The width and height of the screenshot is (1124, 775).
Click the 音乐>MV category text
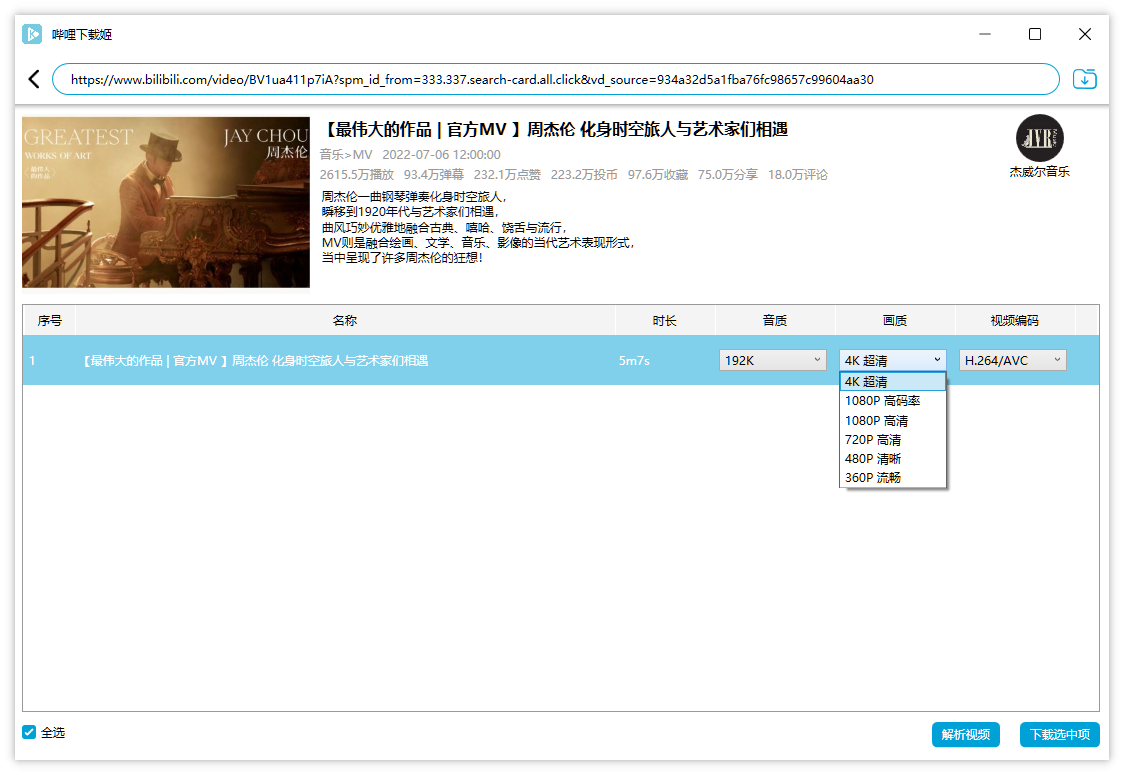tap(346, 154)
